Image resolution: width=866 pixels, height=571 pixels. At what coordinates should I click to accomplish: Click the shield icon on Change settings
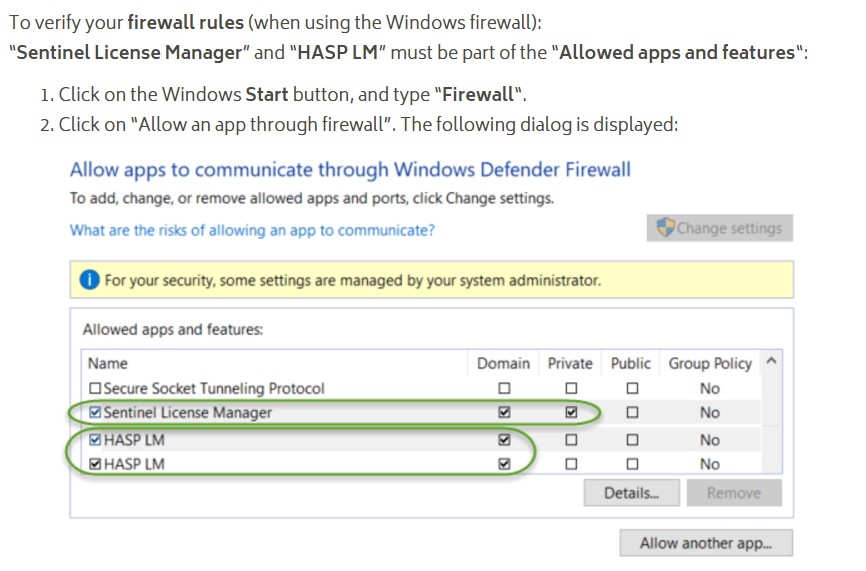point(665,228)
